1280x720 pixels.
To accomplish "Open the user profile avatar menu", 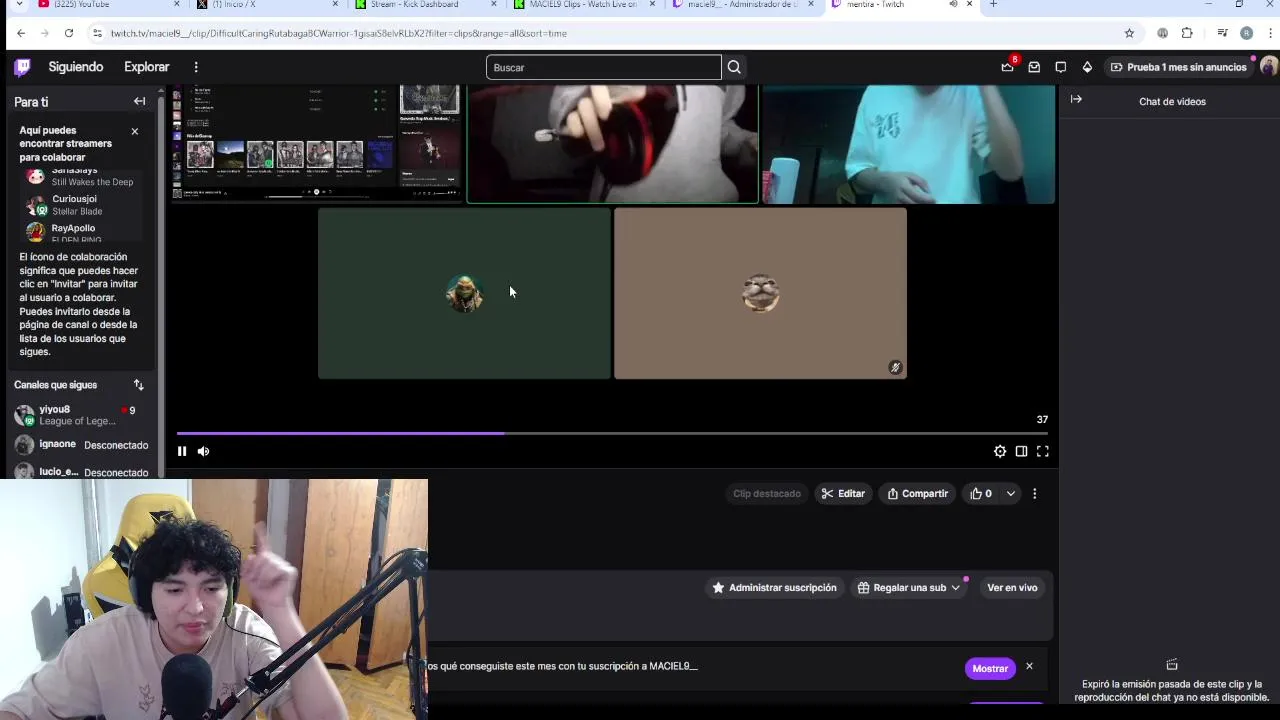I will [1268, 67].
